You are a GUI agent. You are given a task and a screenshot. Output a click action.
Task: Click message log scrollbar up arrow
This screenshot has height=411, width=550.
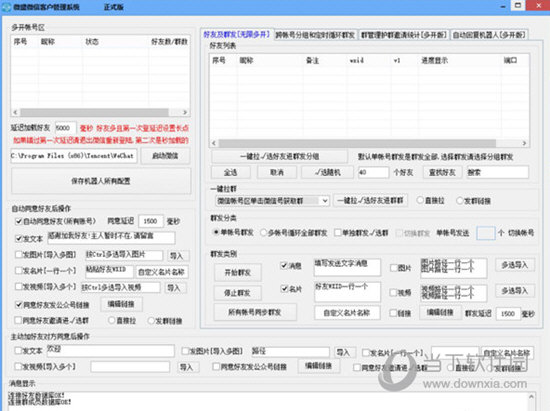531,397
